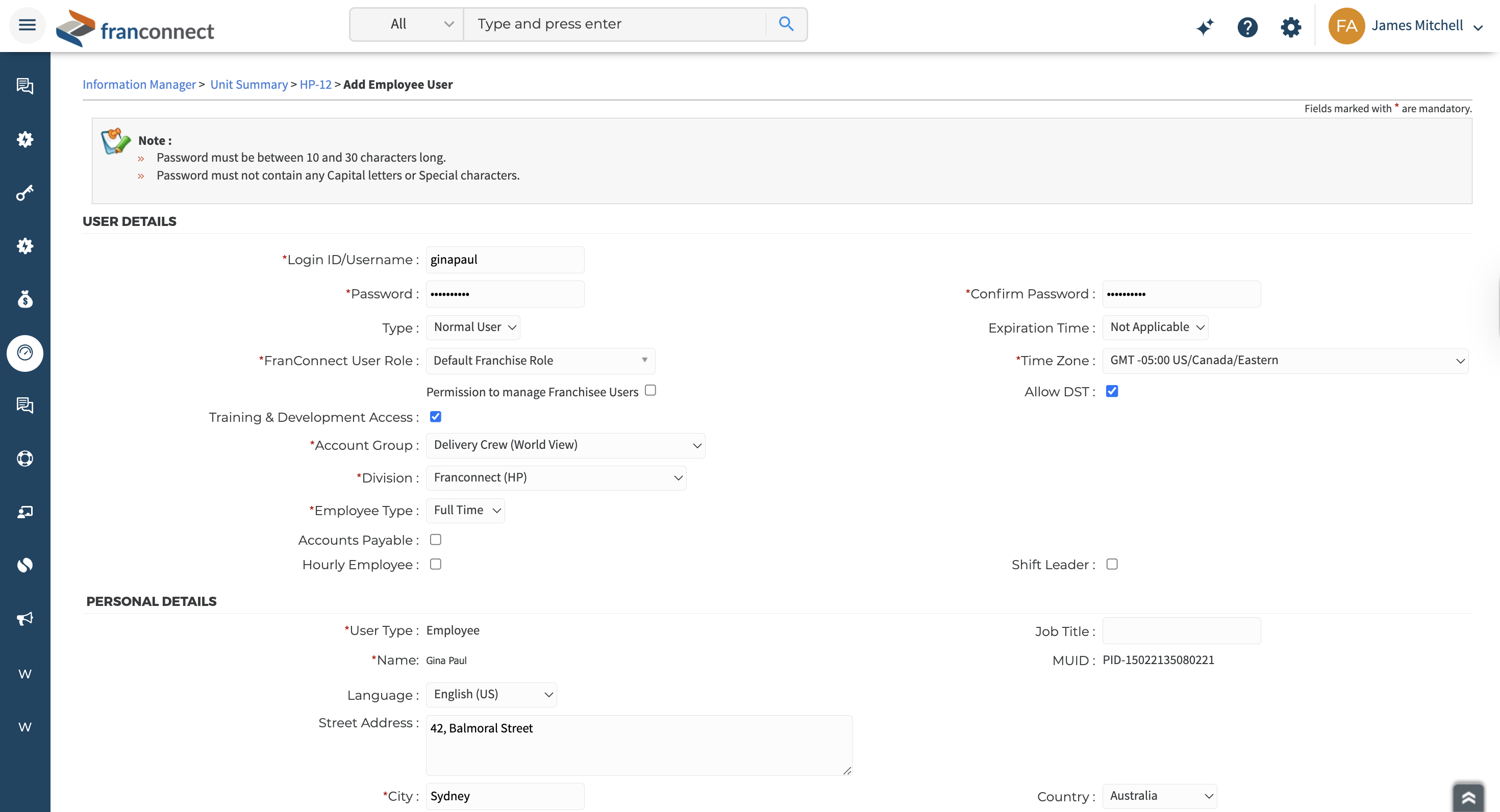The height and width of the screenshot is (812, 1500).
Task: Uncheck the Allow DST checkbox
Action: [x=1112, y=391]
